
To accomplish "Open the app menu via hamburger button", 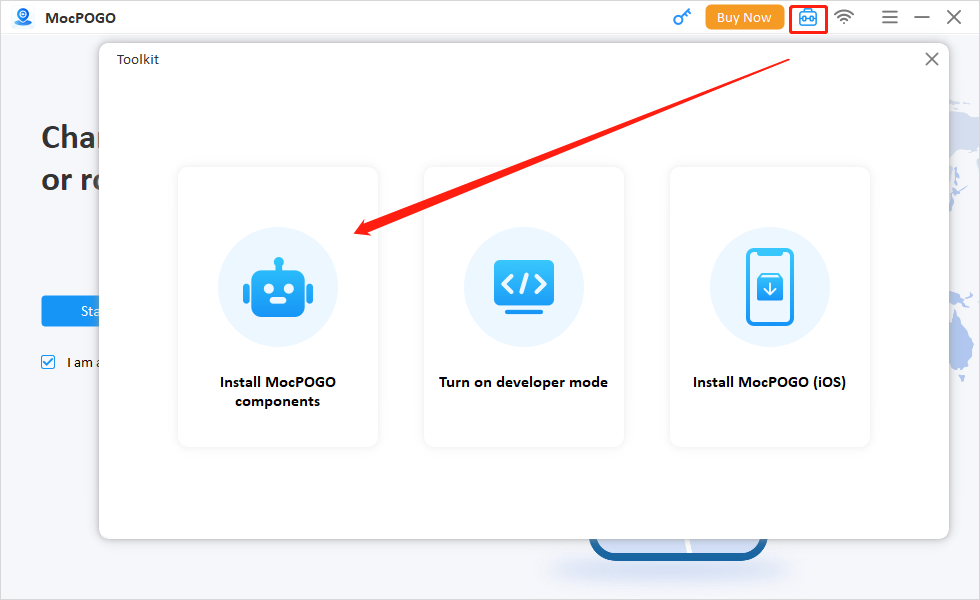I will (889, 17).
